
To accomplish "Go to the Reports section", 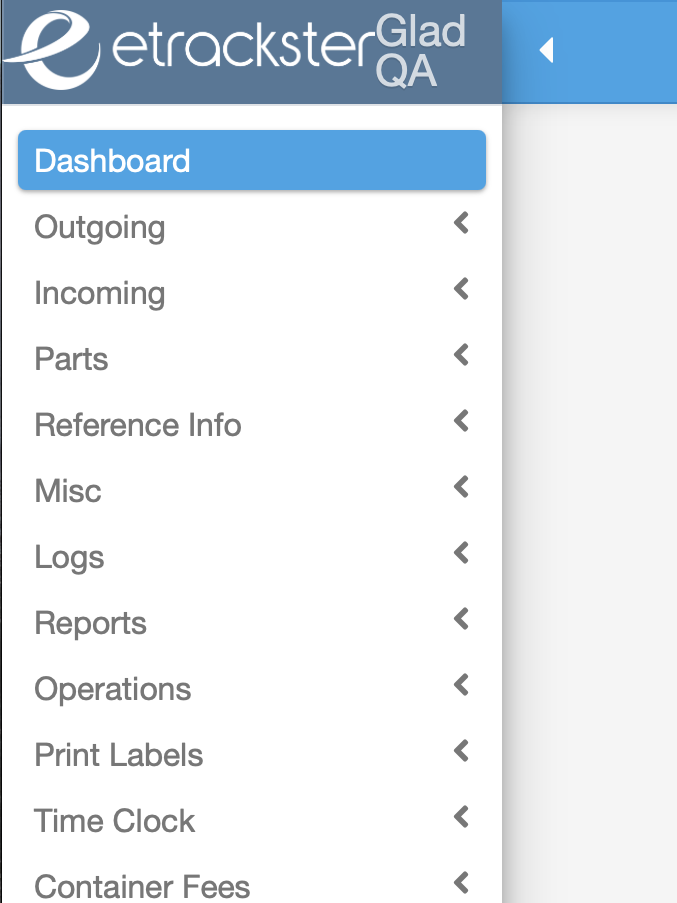I will click(x=91, y=623).
